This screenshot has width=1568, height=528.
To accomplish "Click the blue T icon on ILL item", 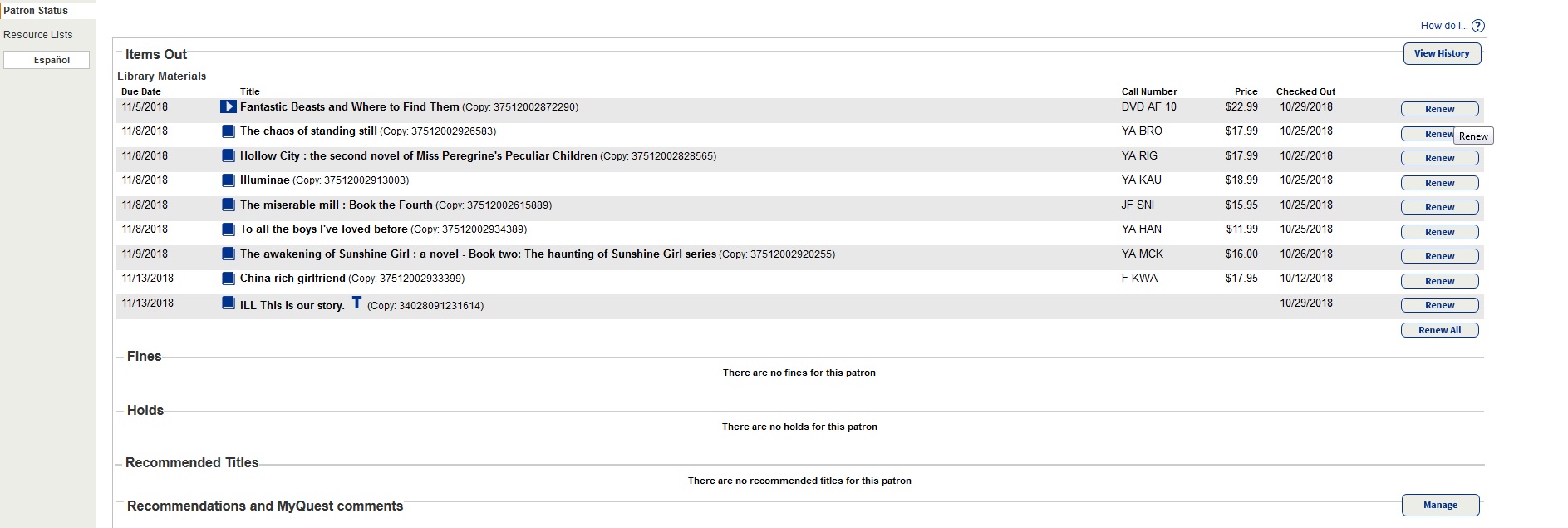I will [356, 303].
